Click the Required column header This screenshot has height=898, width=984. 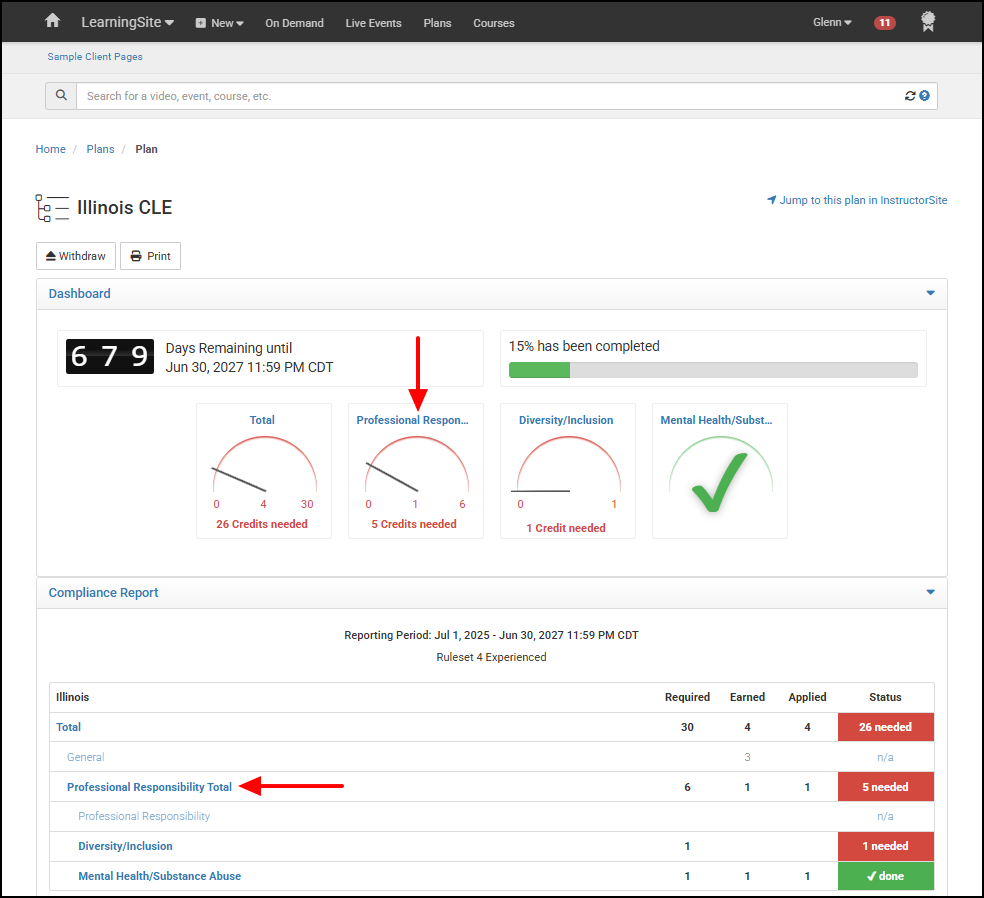(687, 697)
